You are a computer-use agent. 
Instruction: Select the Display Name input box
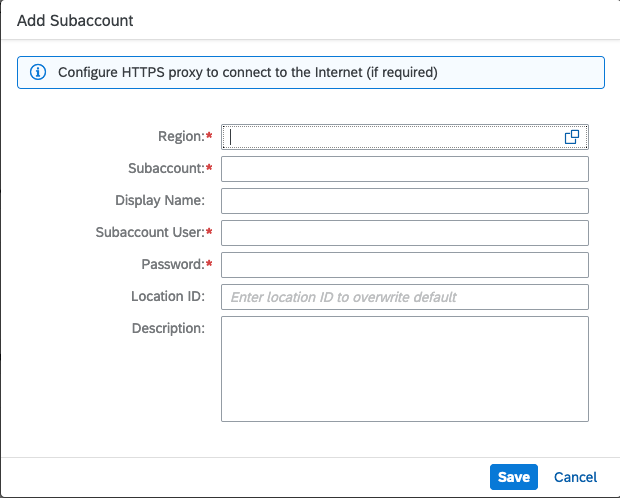405,201
